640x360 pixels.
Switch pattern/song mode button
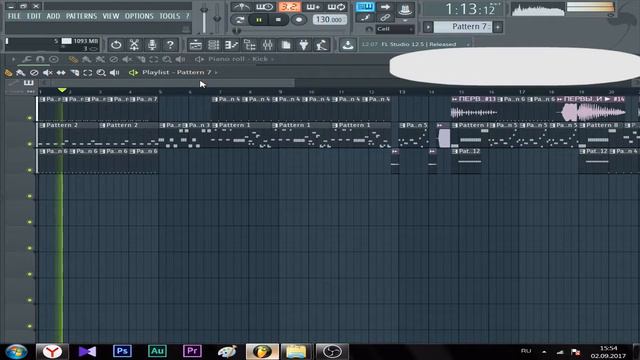240,20
